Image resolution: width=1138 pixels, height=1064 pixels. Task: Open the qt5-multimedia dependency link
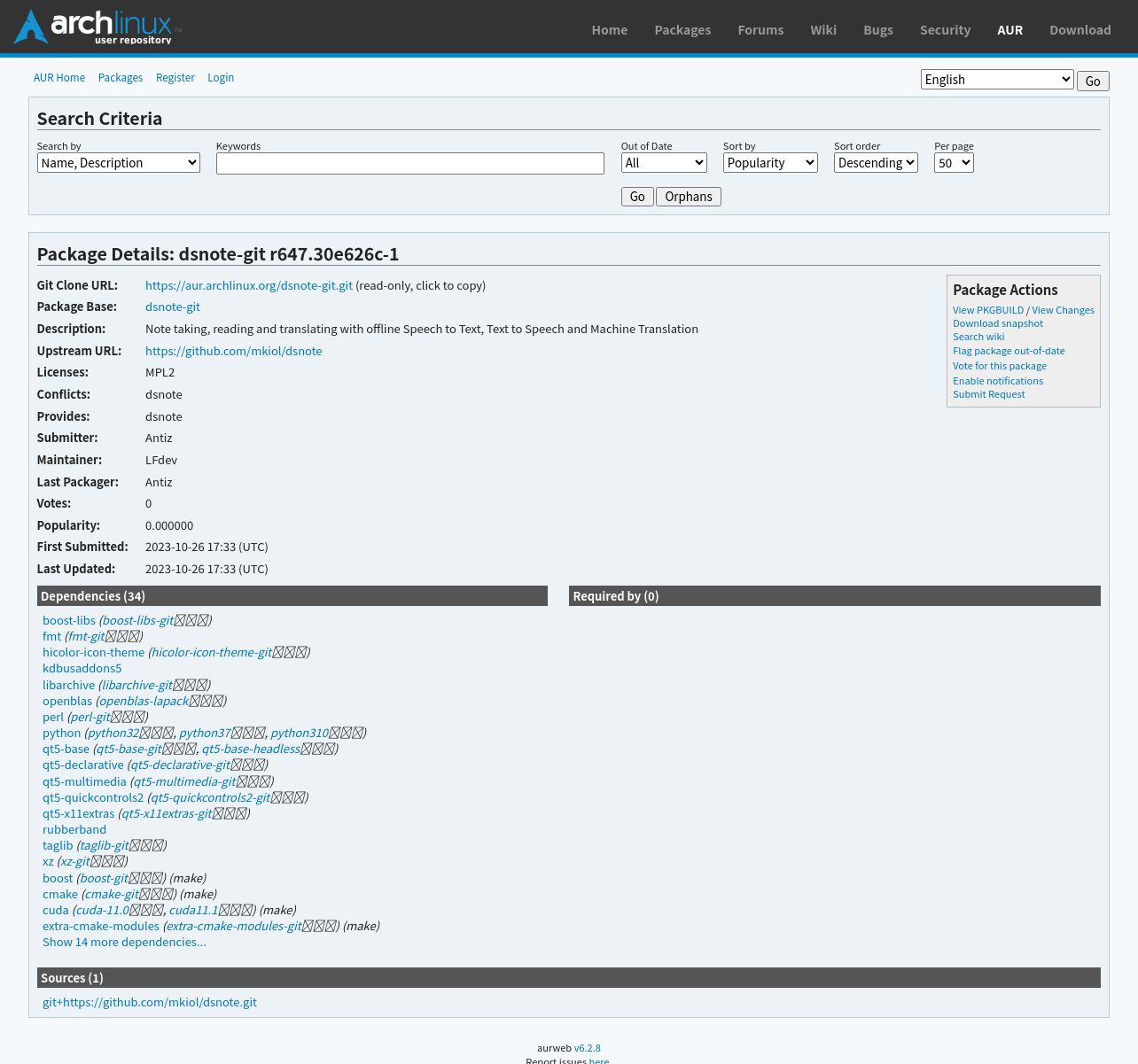(84, 781)
